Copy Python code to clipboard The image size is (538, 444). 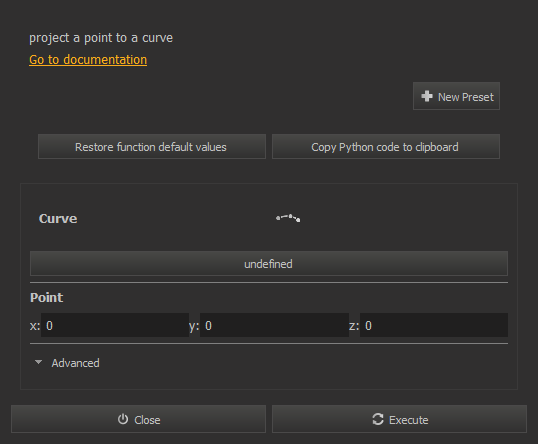tap(386, 147)
